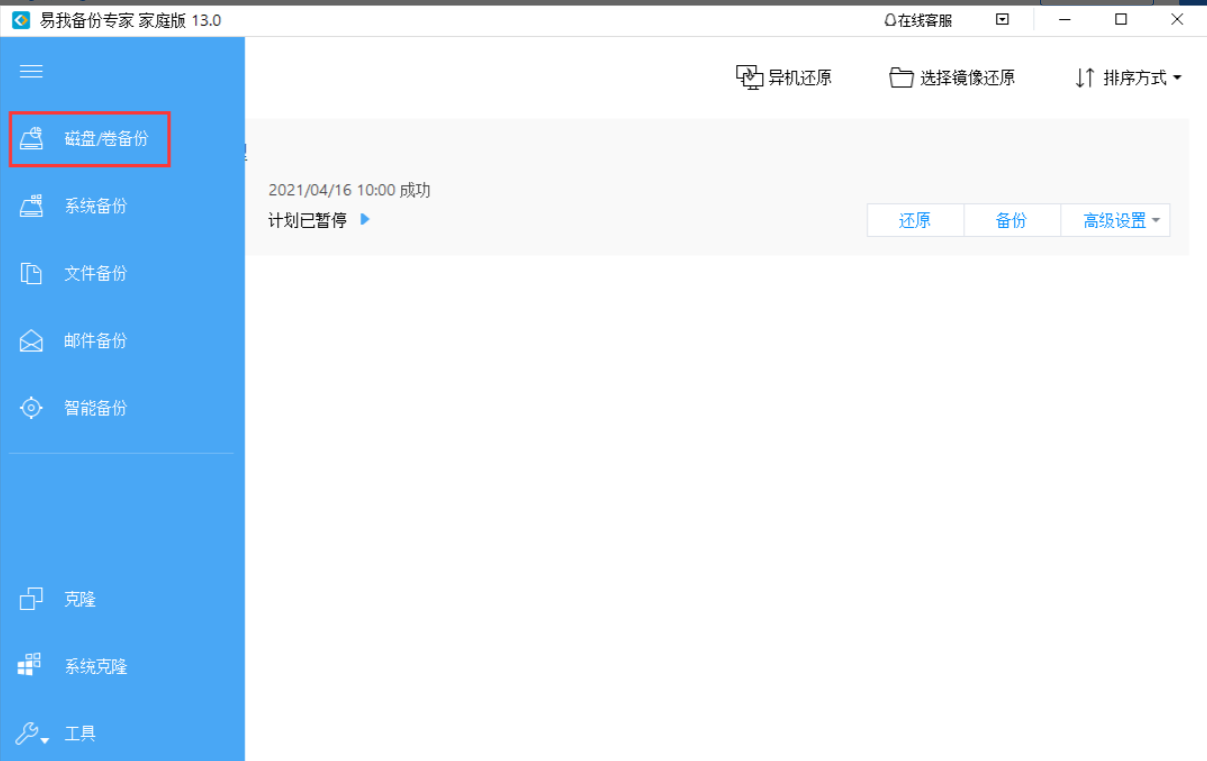Viewport: 1207px width, 761px height.
Task: Open 异机还原 label in toolbar
Action: (x=800, y=78)
